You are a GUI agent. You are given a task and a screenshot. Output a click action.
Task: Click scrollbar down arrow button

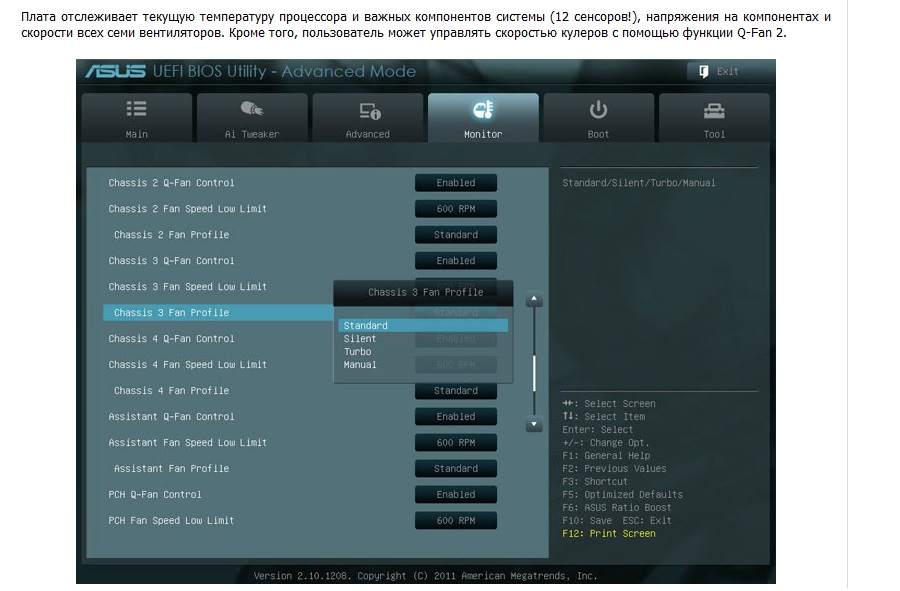534,425
